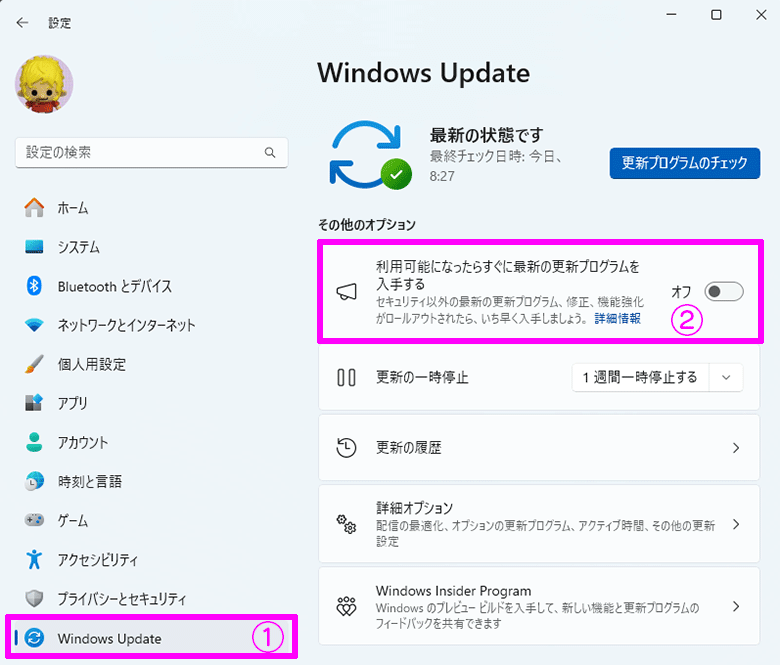The width and height of the screenshot is (780, 665).
Task: Select アプリ label in sidebar
Action: 73,403
